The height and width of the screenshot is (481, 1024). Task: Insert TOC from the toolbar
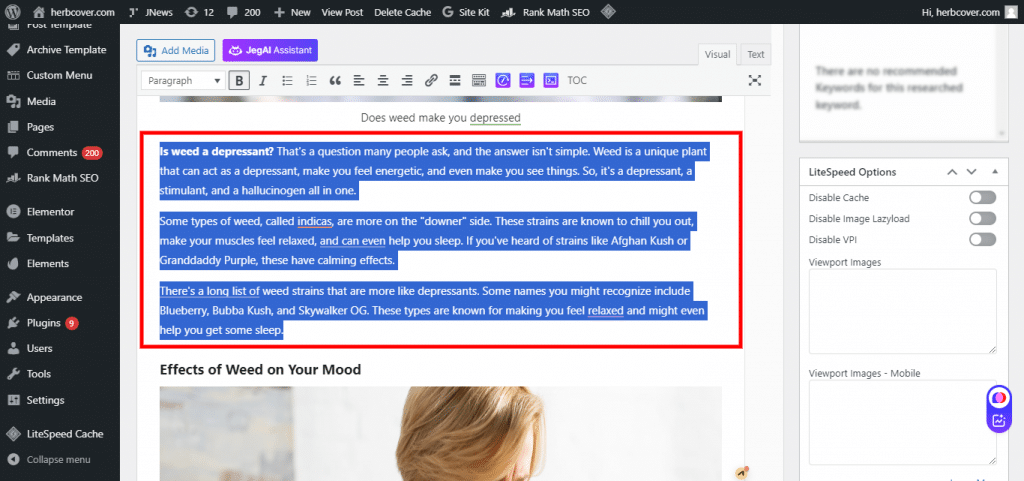tap(577, 81)
